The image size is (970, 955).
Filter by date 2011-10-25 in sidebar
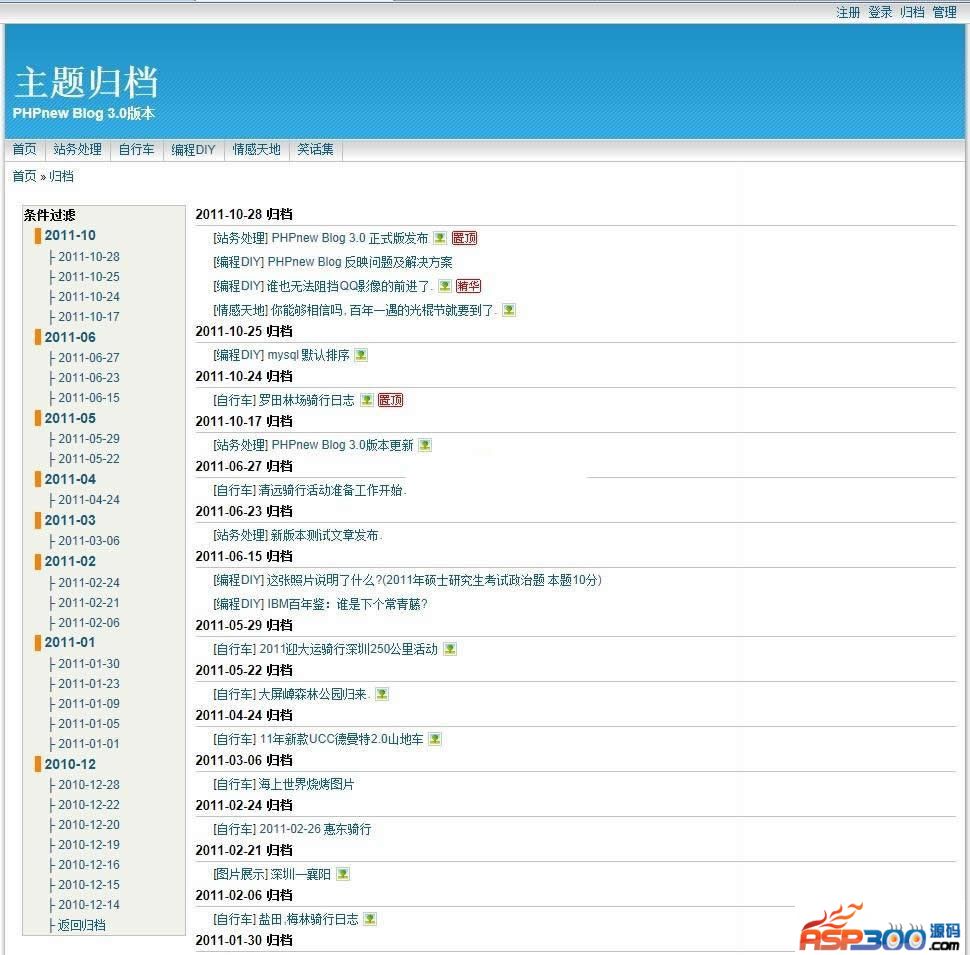(89, 277)
